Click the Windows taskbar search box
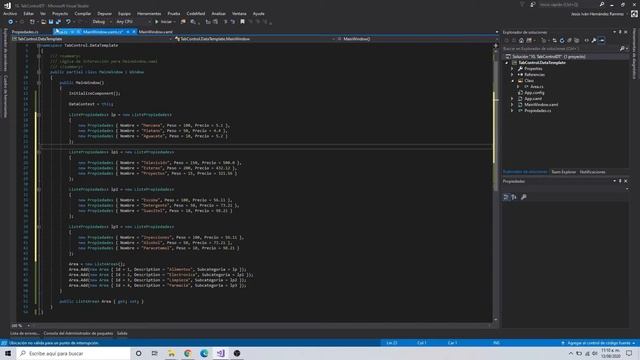 (73, 353)
